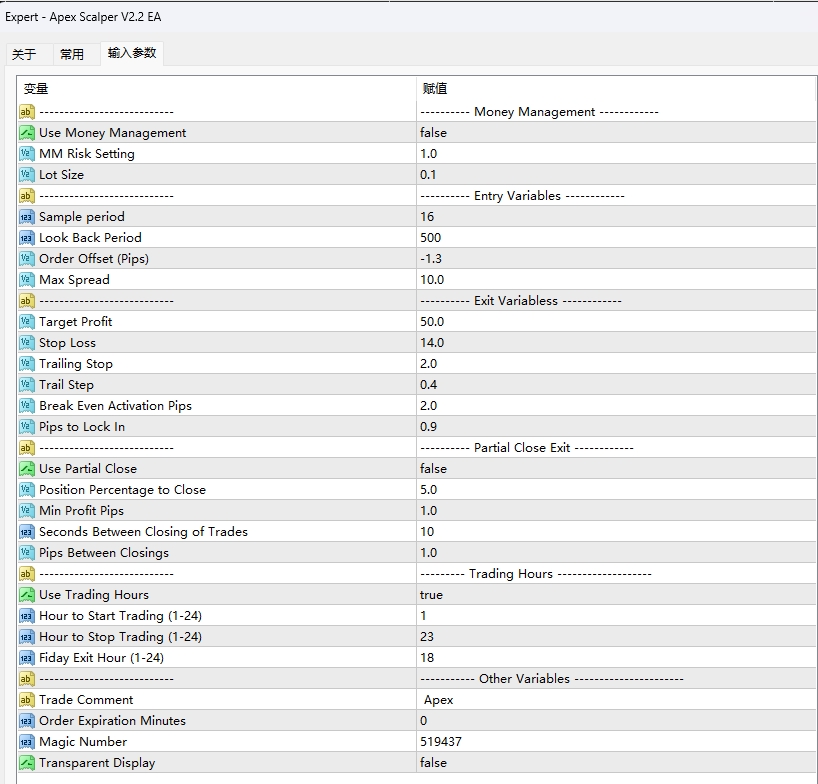Edit the Target Profit value 50.0
Screen dimensions: 818x784
[x=615, y=322]
